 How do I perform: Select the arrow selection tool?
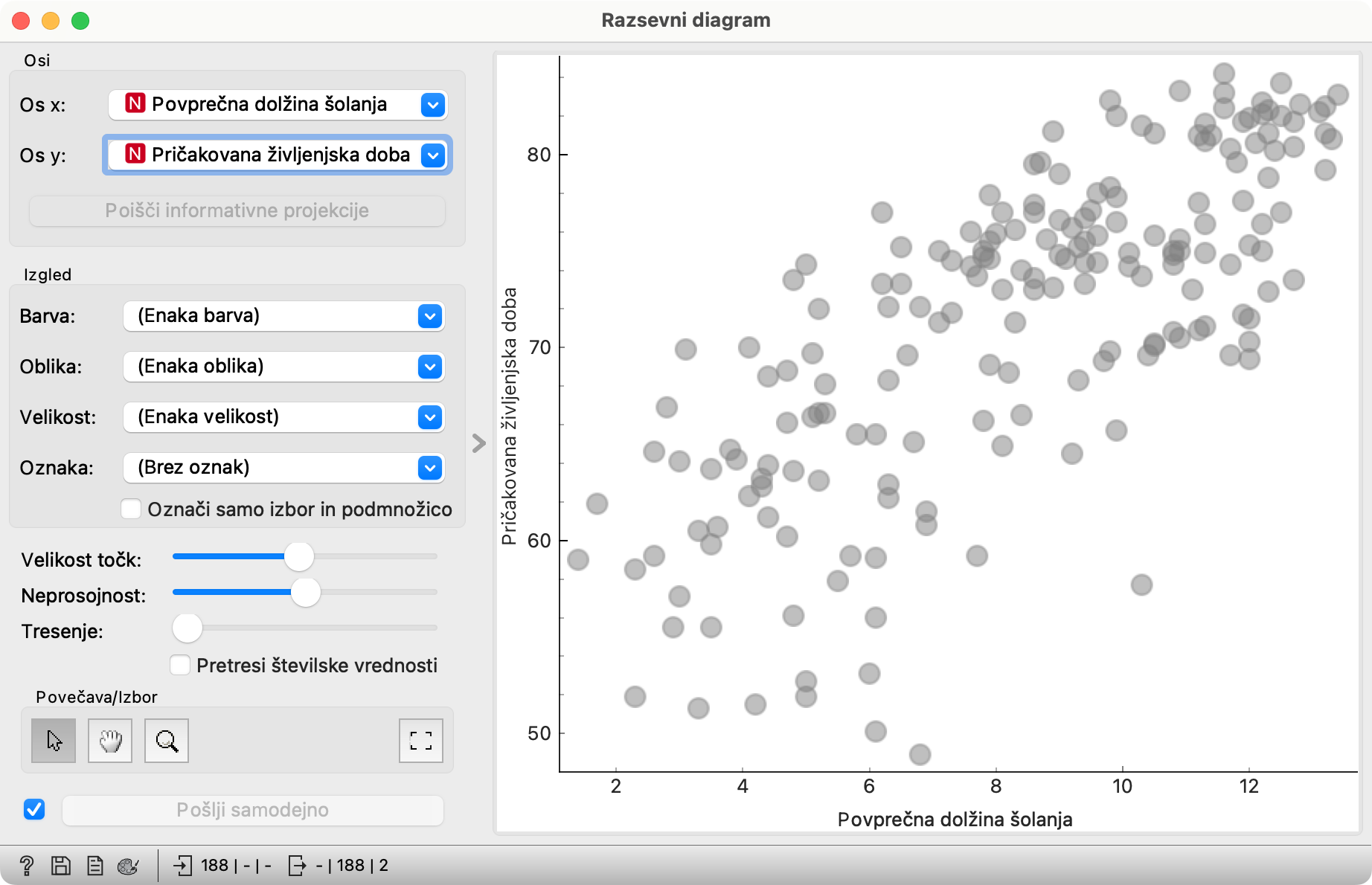[54, 741]
